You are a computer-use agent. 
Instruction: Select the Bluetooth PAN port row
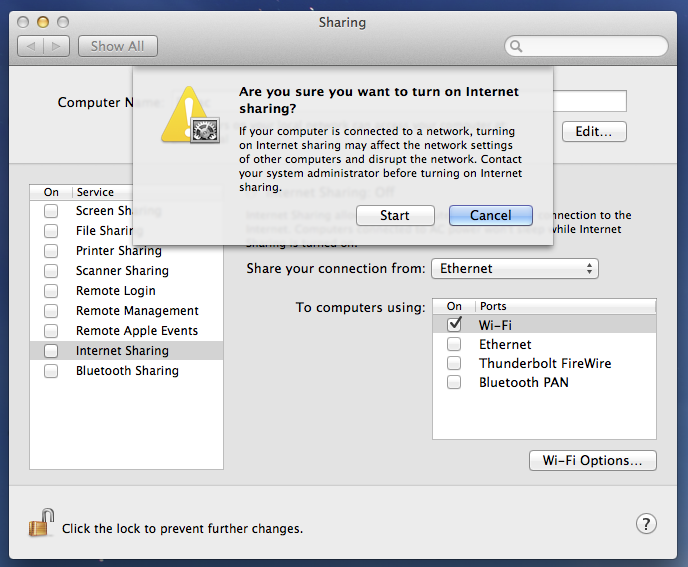[544, 382]
